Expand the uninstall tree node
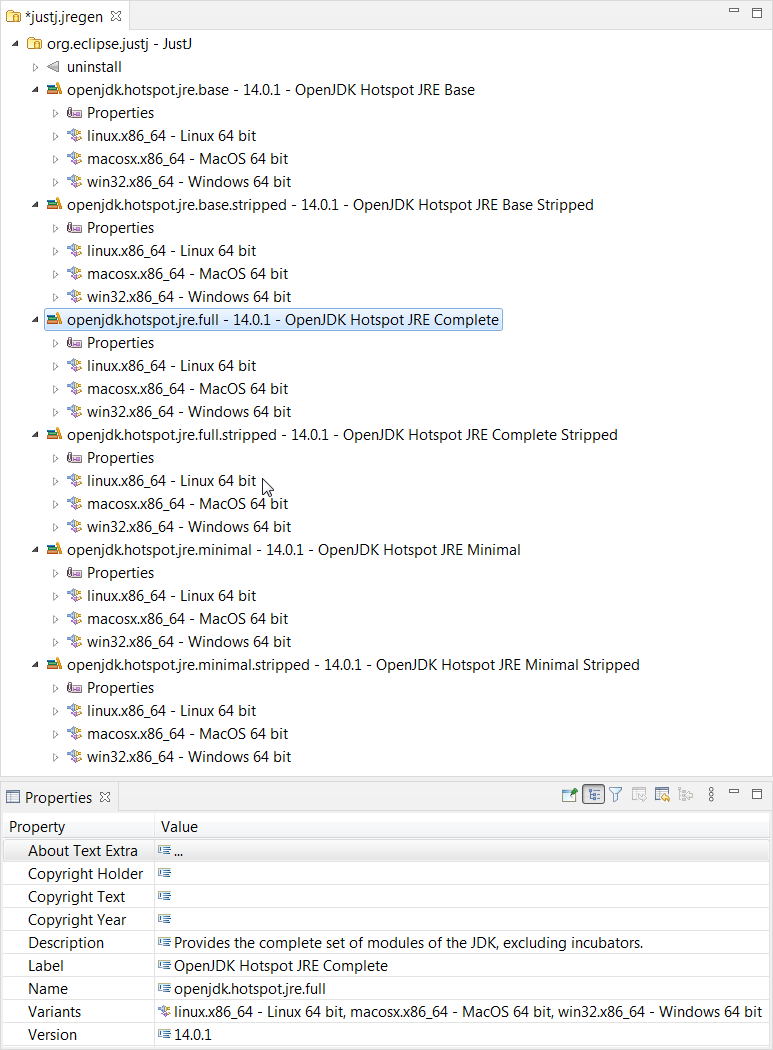773x1050 pixels. 36,67
